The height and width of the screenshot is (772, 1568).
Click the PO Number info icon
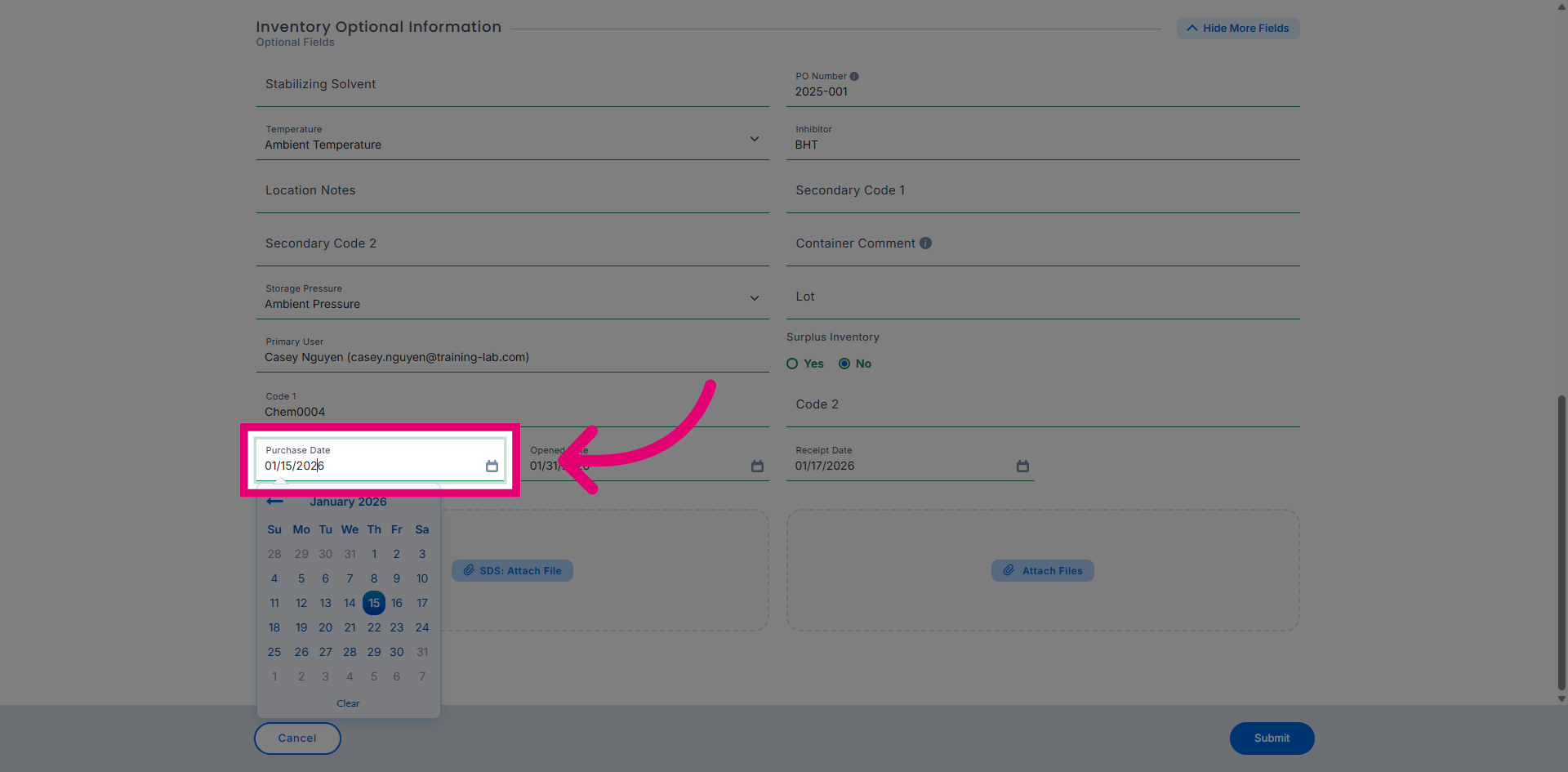(854, 76)
